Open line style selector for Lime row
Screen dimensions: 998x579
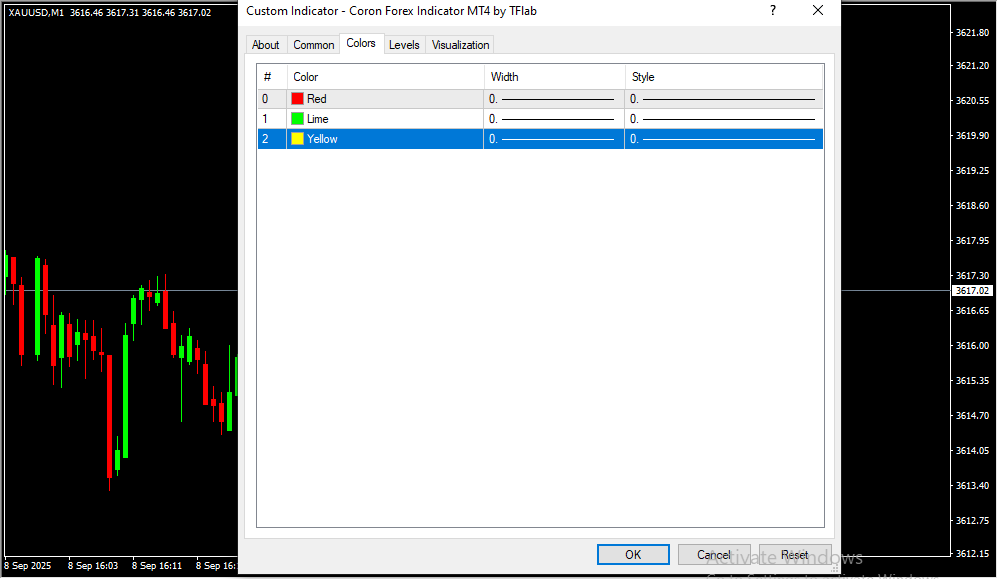[x=724, y=119]
